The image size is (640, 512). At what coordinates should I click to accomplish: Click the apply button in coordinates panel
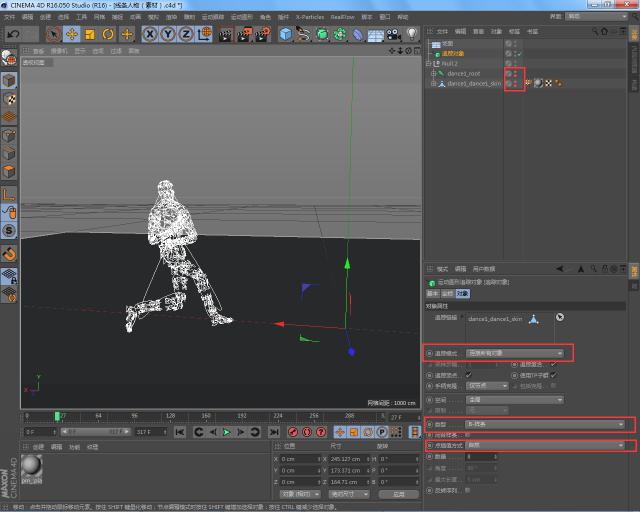click(399, 494)
